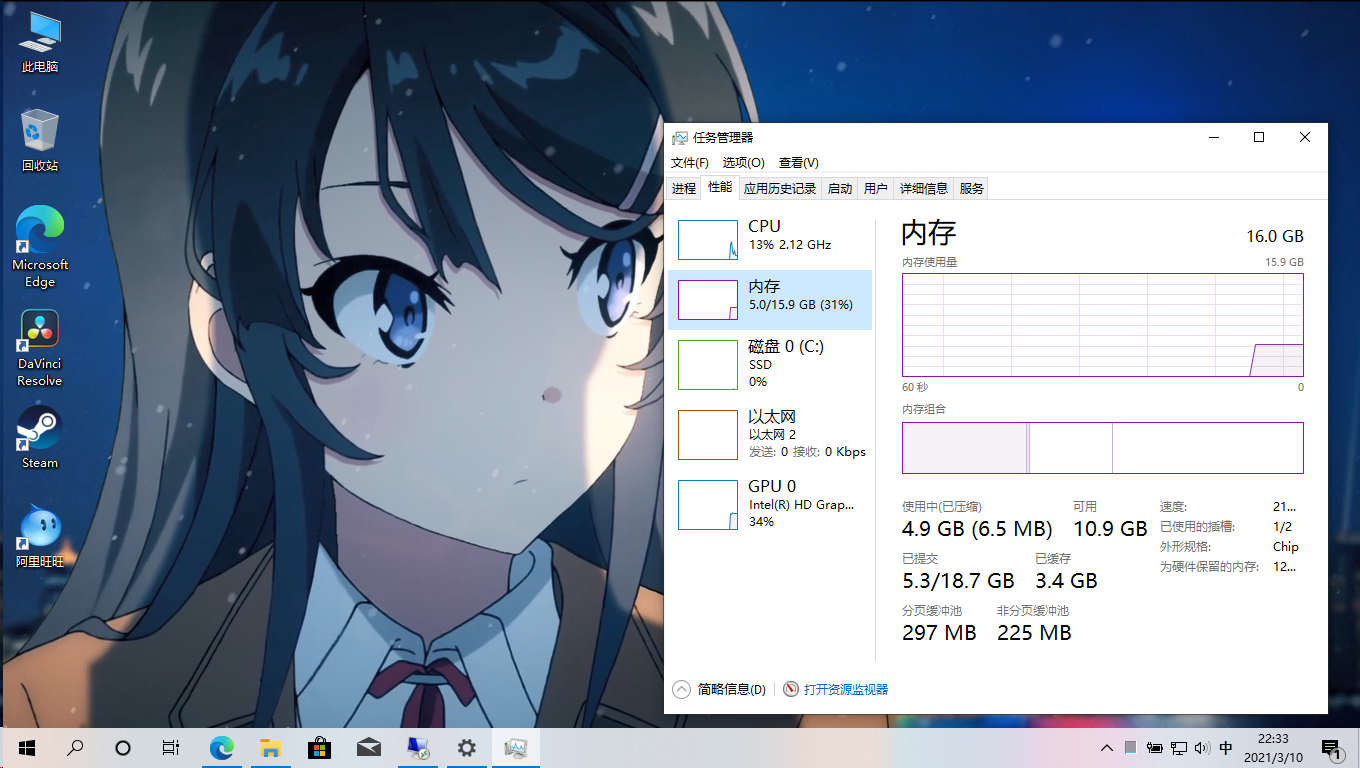This screenshot has height=768, width=1360.
Task: Select the 内存 memory entry in sidebar
Action: pyautogui.click(x=770, y=300)
